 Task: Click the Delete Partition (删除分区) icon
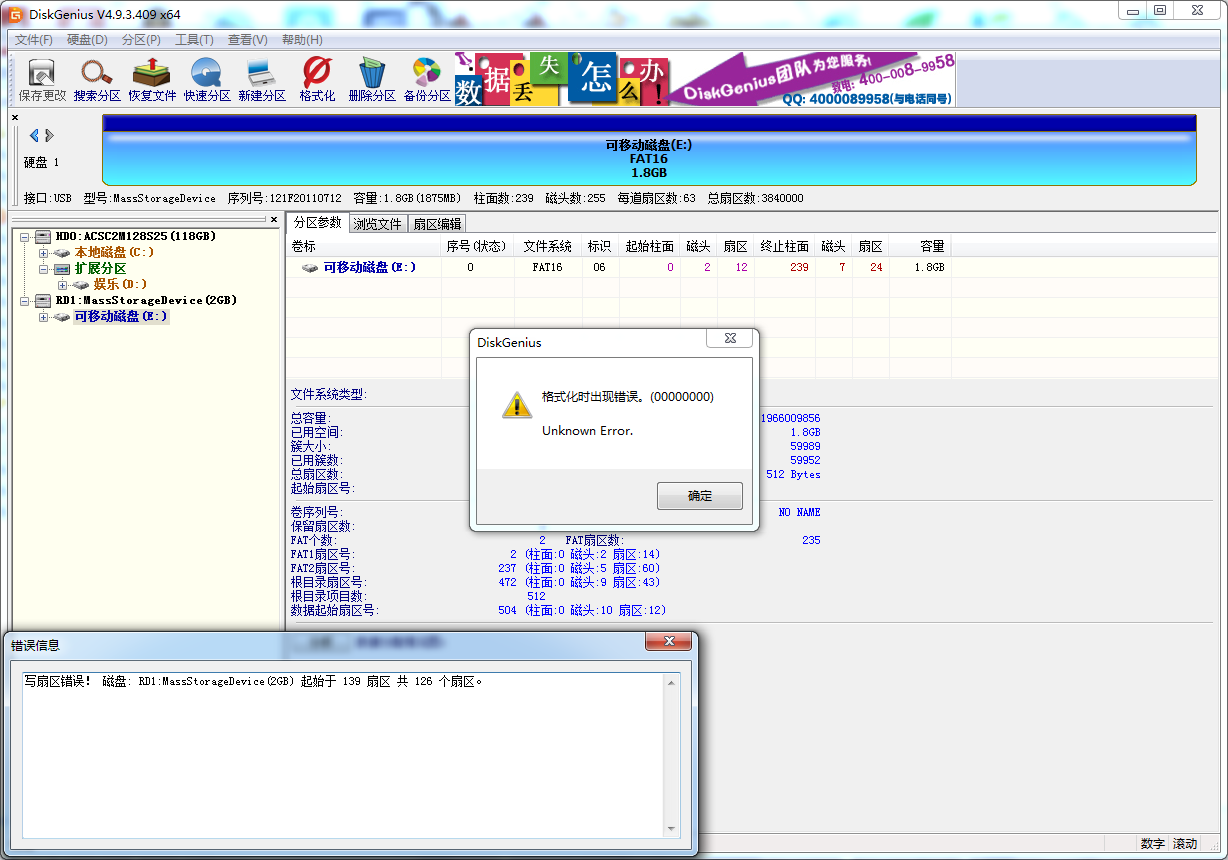[x=372, y=80]
